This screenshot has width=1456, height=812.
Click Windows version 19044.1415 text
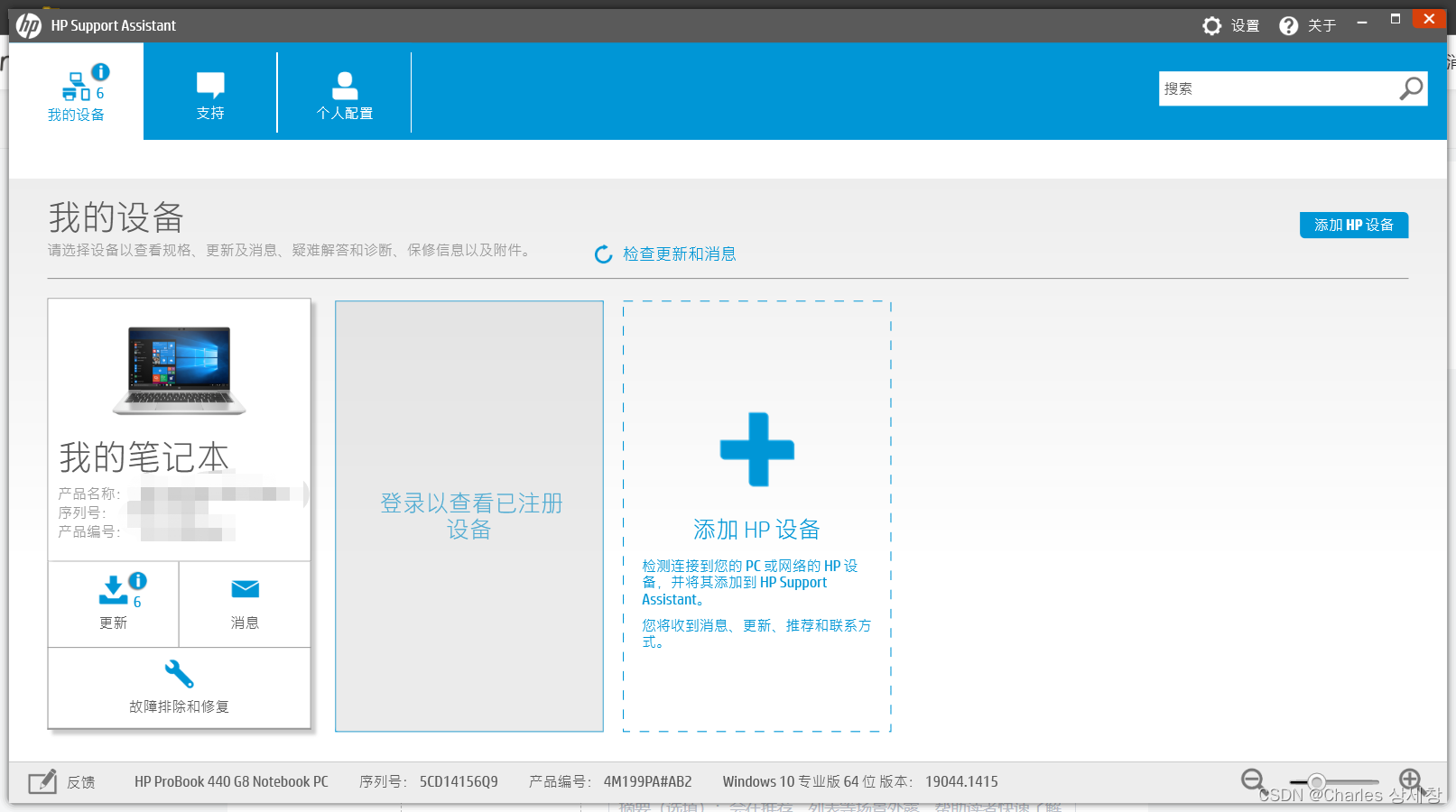pyautogui.click(x=961, y=781)
